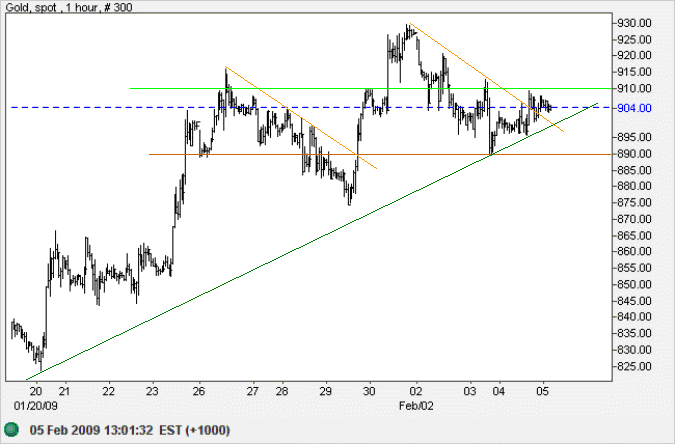The height and width of the screenshot is (444, 675).
Task: Click the blue 904.00 current price label
Action: pos(634,108)
